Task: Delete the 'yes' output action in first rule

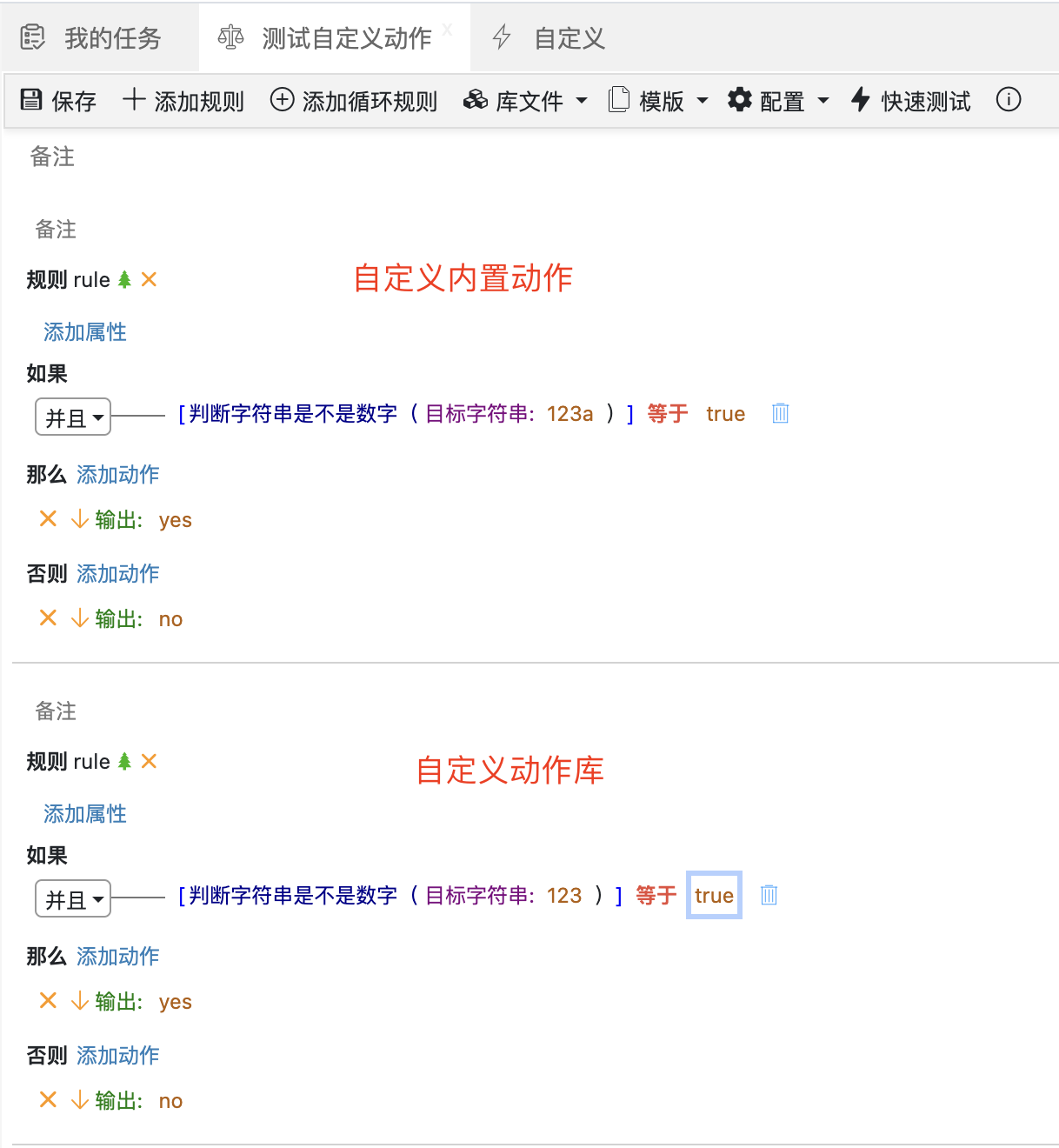Action: click(x=49, y=520)
